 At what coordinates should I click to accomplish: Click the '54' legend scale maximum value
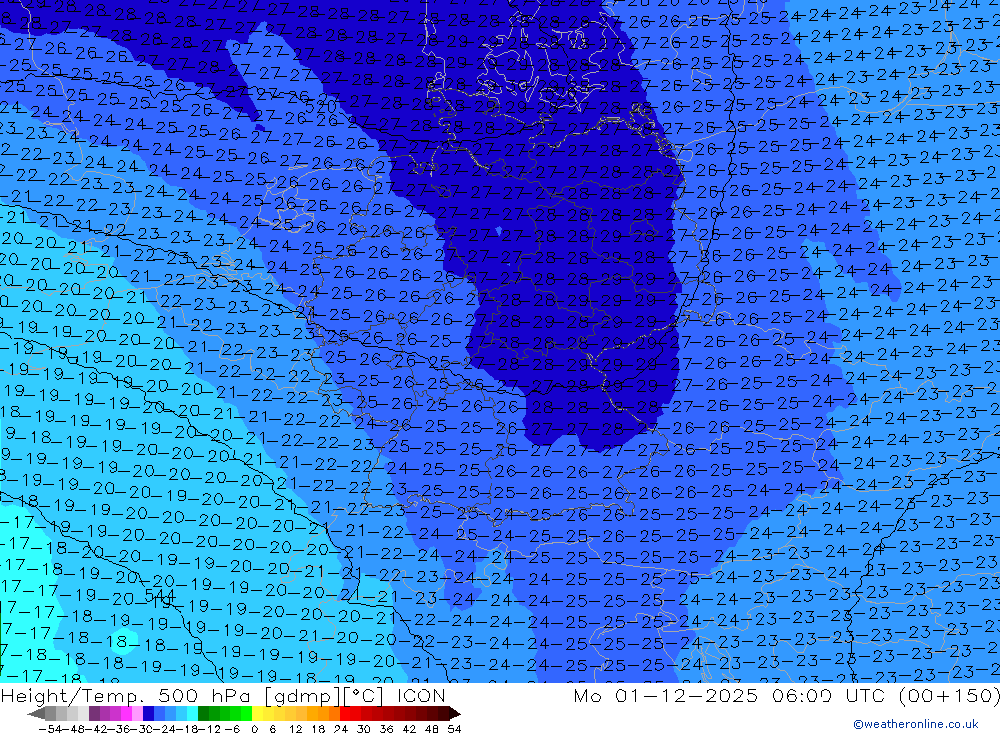coord(454,729)
